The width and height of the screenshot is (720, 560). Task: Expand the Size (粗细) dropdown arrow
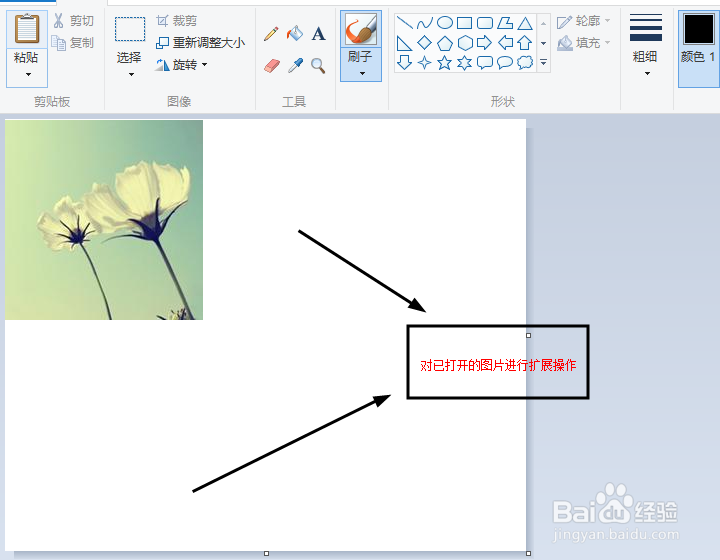647,73
